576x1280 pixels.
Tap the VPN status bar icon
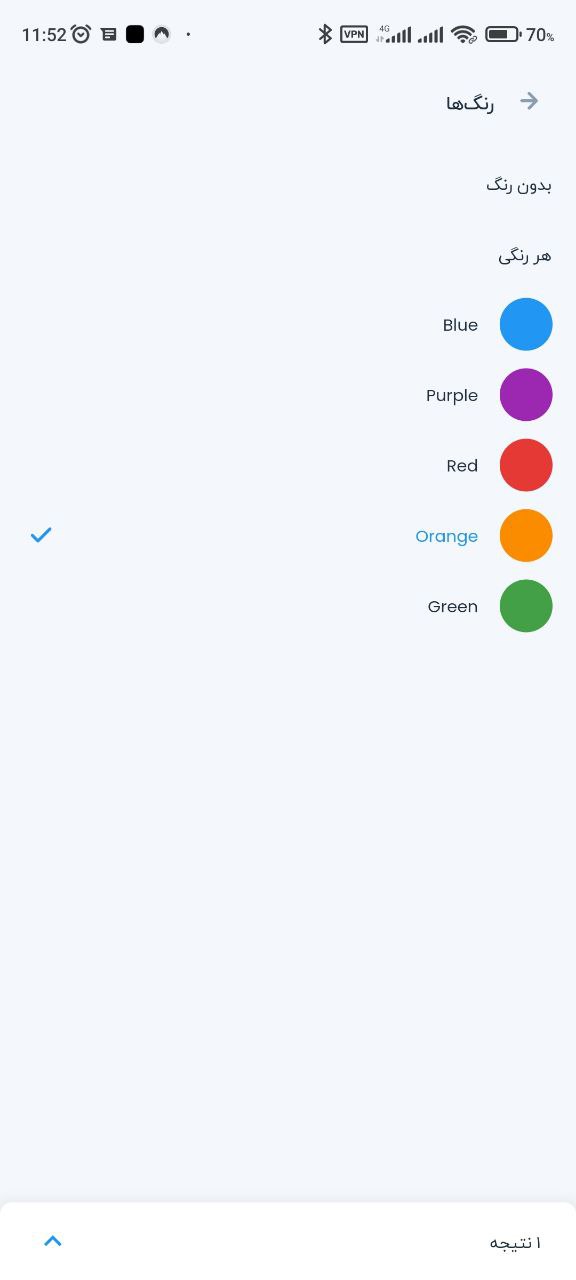tap(354, 34)
